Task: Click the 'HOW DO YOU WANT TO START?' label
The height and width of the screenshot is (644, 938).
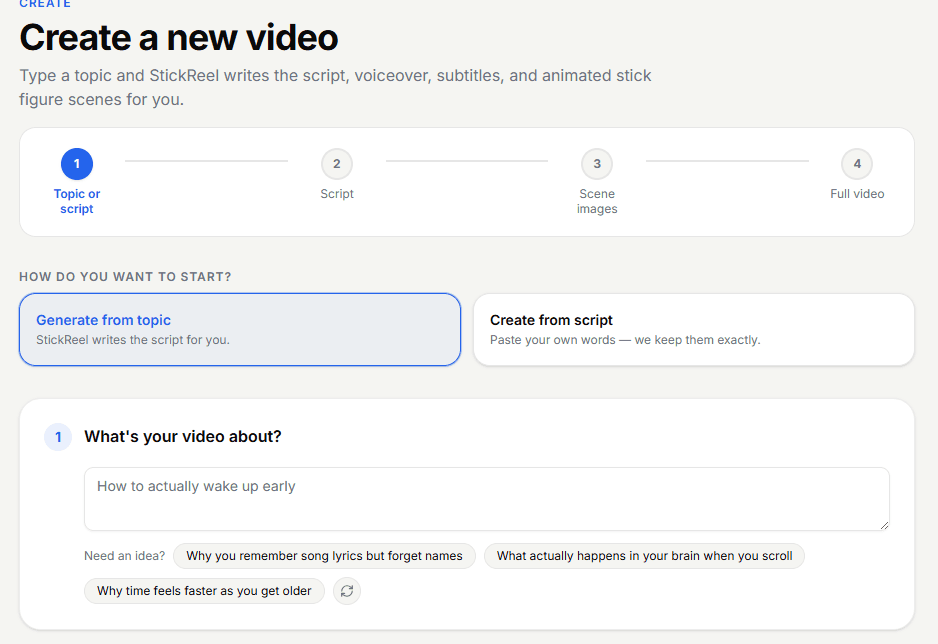Action: 125,277
